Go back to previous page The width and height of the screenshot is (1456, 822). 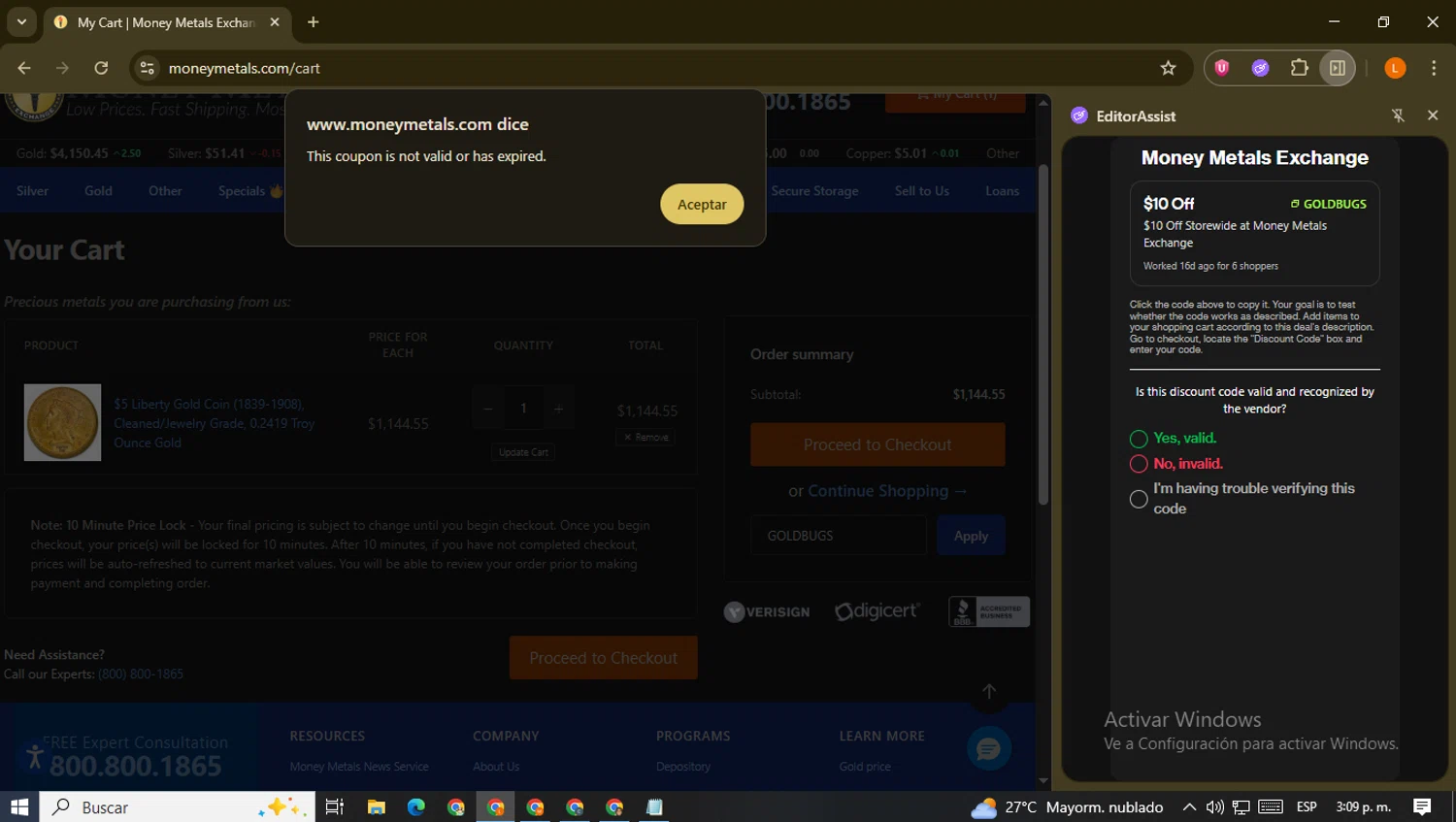tap(24, 68)
